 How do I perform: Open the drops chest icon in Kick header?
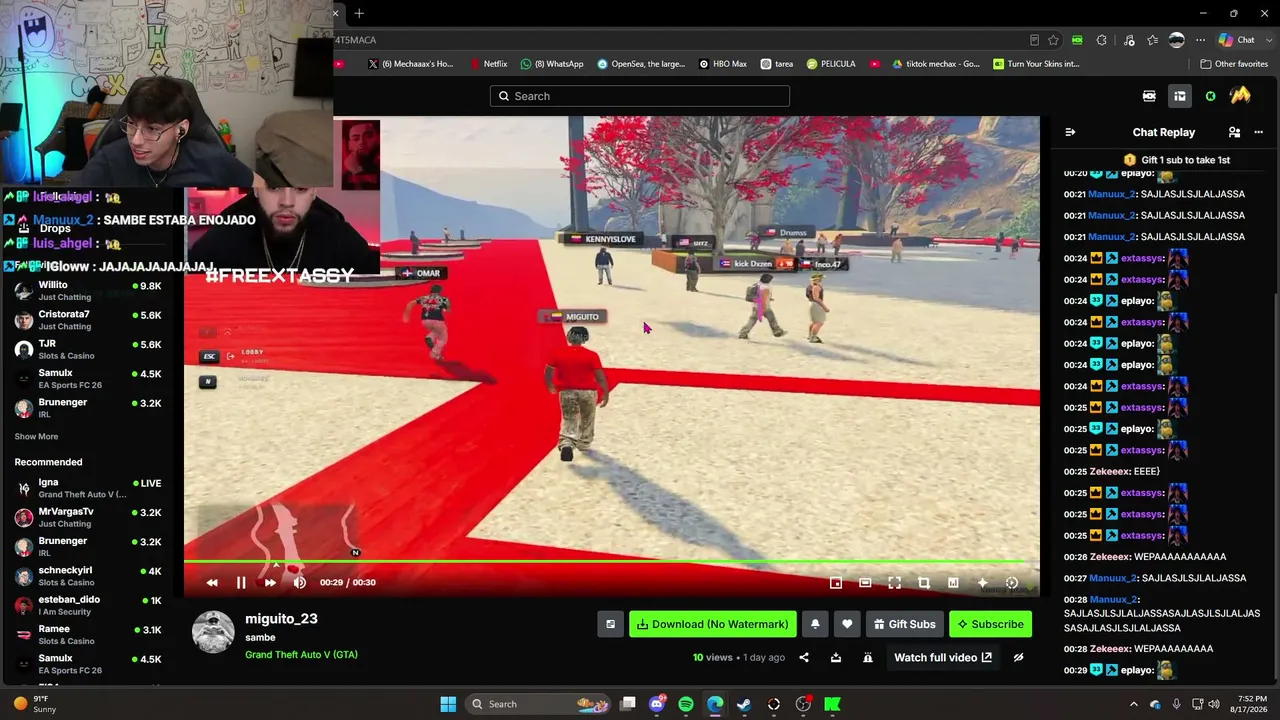tap(1180, 96)
